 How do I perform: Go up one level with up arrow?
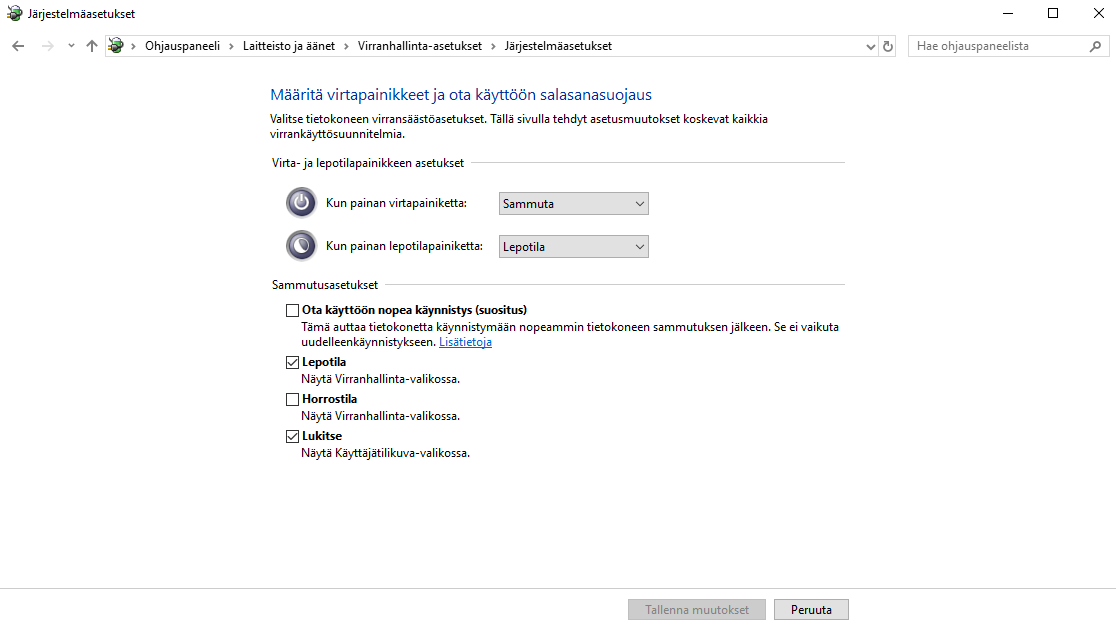[92, 46]
